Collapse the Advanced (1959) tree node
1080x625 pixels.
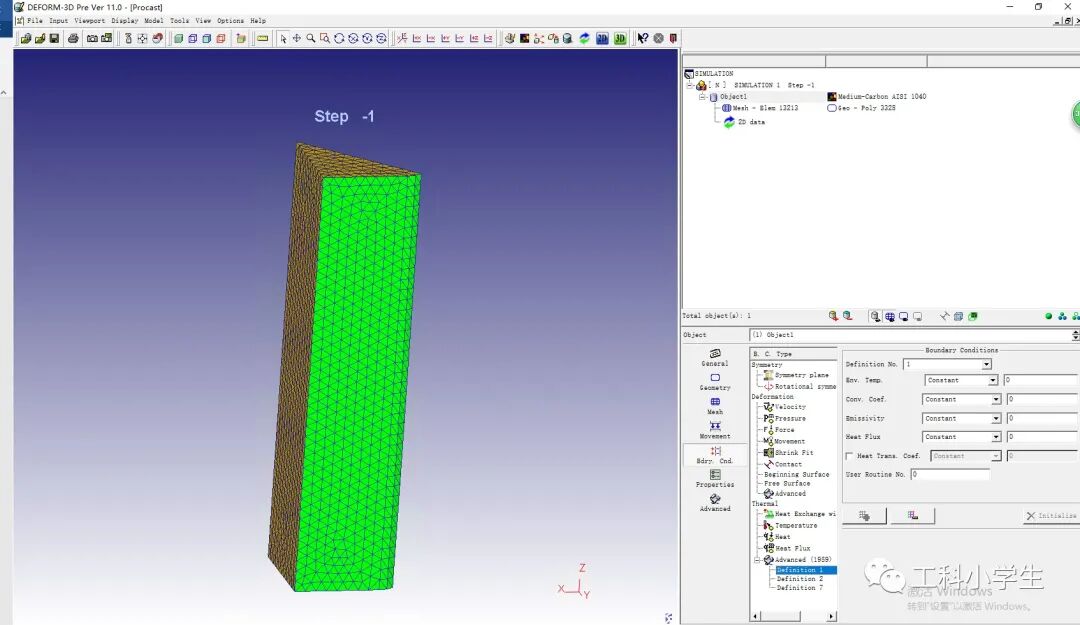click(x=757, y=560)
